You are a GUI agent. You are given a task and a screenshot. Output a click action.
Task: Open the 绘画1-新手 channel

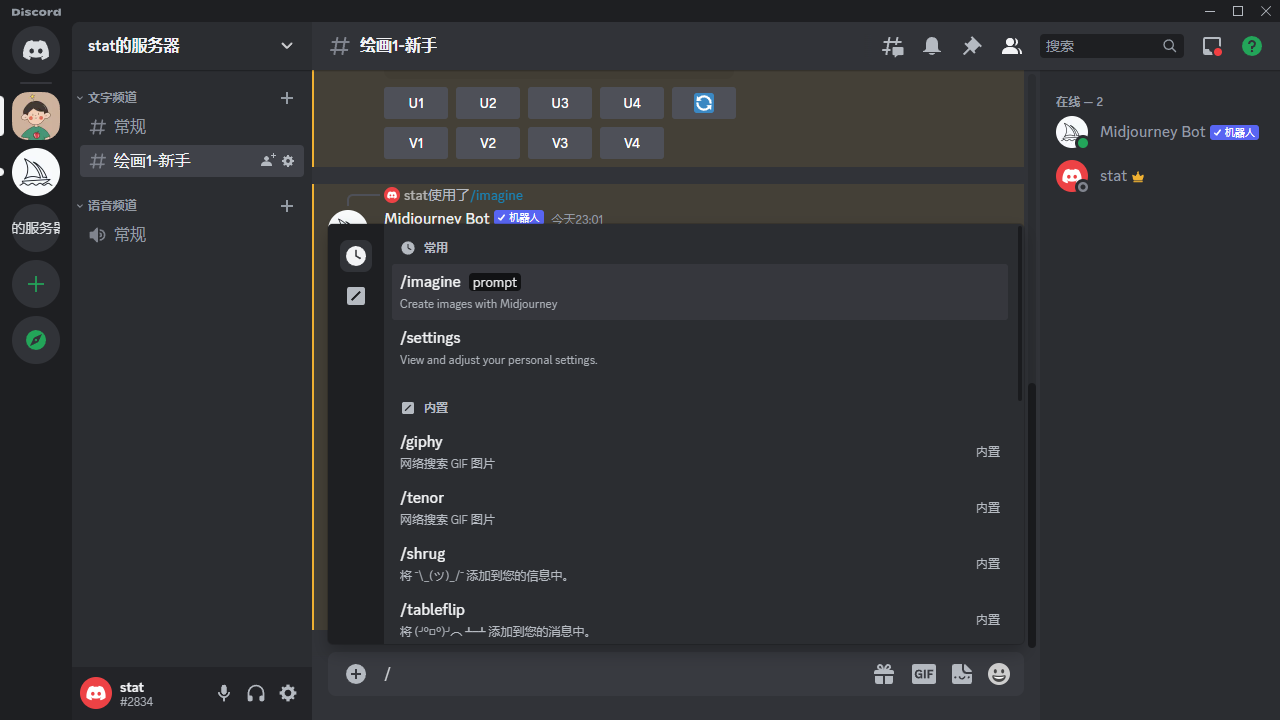coord(192,161)
